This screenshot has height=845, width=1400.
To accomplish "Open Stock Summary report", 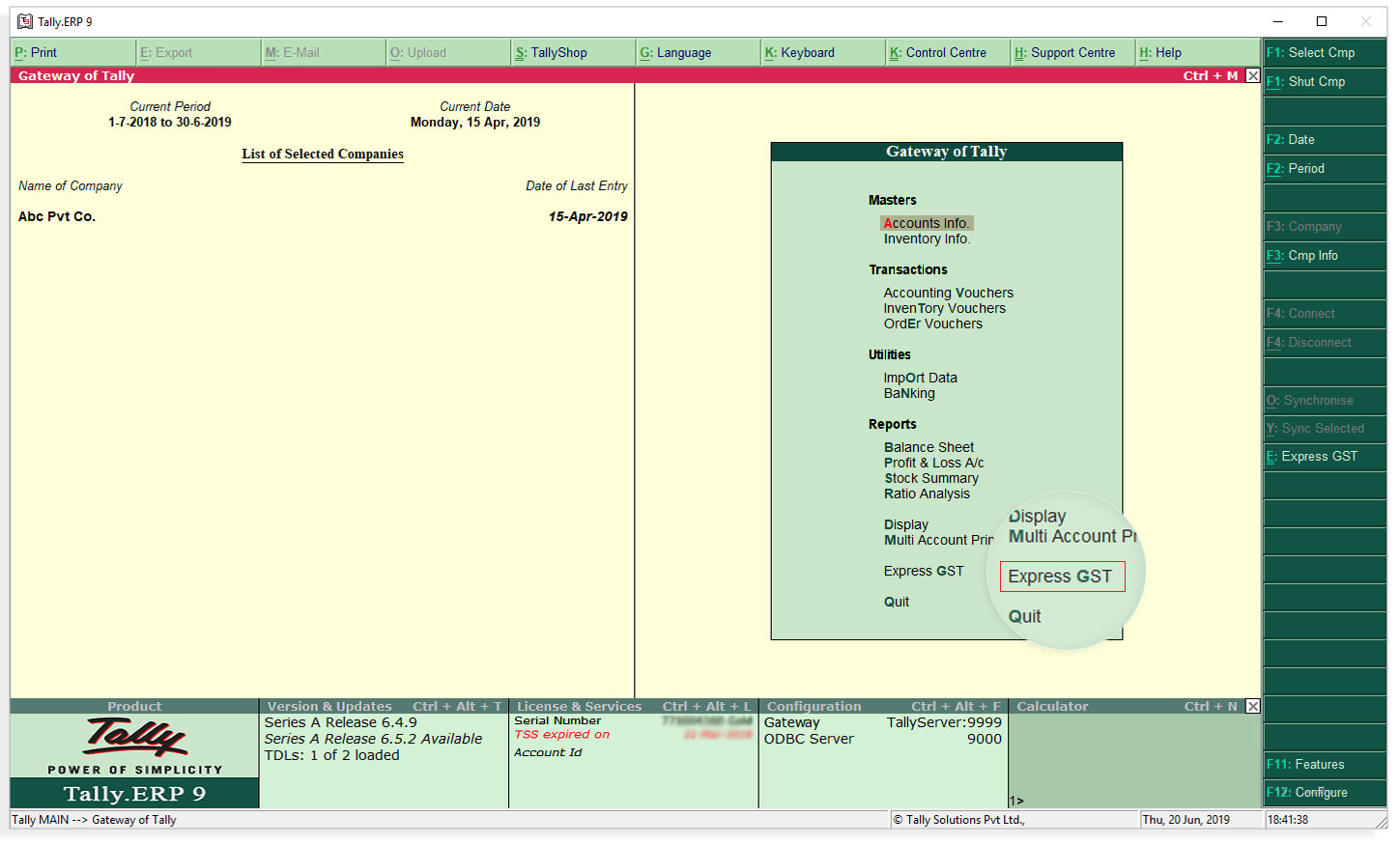I will coord(931,478).
